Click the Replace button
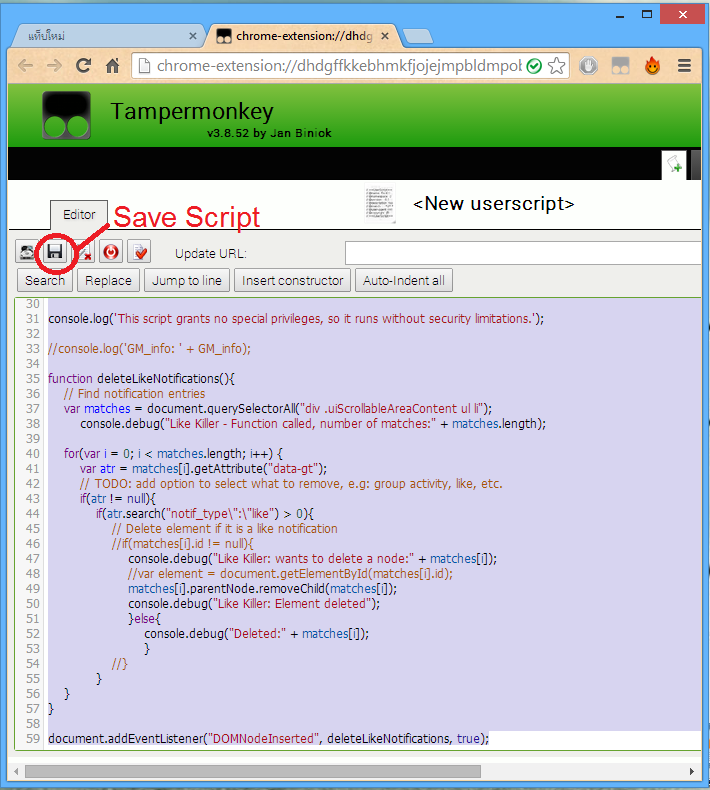 (x=108, y=281)
